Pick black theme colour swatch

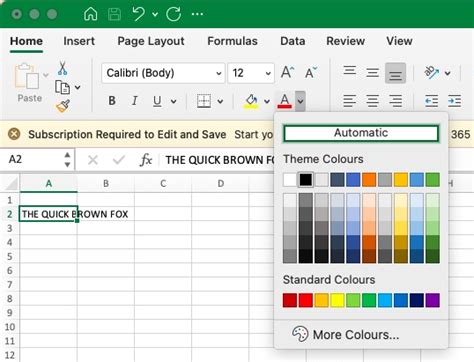tap(306, 180)
